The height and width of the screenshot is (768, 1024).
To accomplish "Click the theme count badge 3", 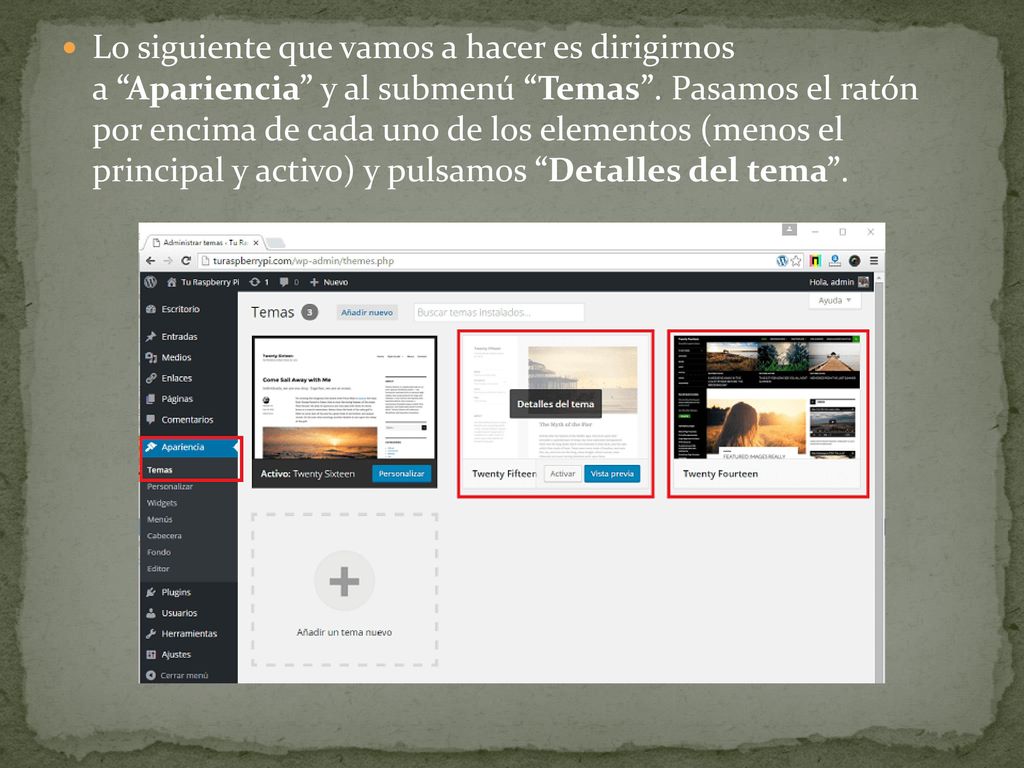I will point(310,312).
